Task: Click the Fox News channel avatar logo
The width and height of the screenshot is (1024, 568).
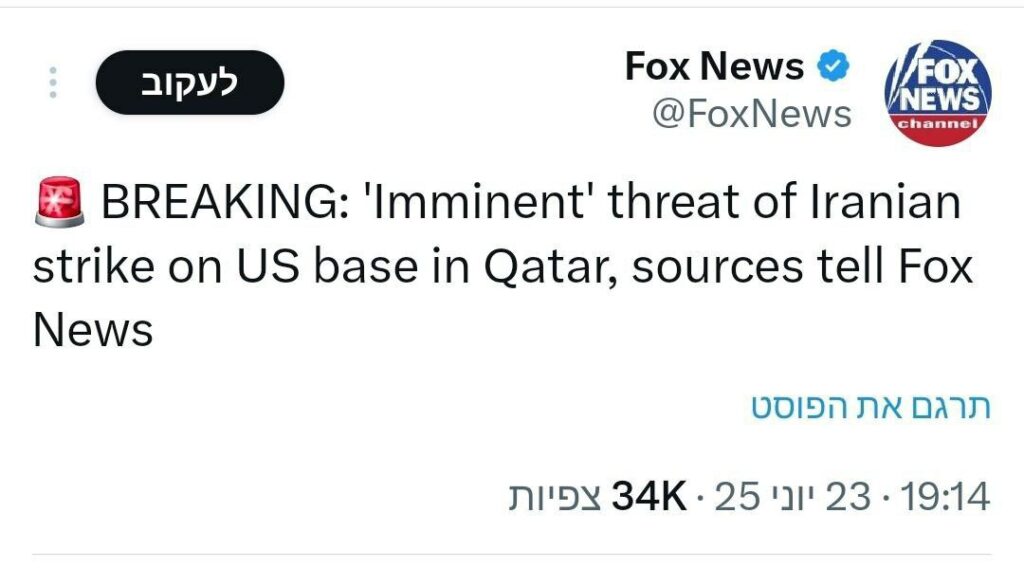Action: 938,93
